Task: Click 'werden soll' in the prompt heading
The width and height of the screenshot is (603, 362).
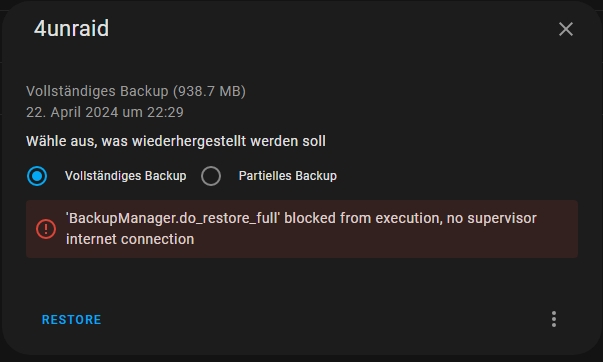Action: 288,141
